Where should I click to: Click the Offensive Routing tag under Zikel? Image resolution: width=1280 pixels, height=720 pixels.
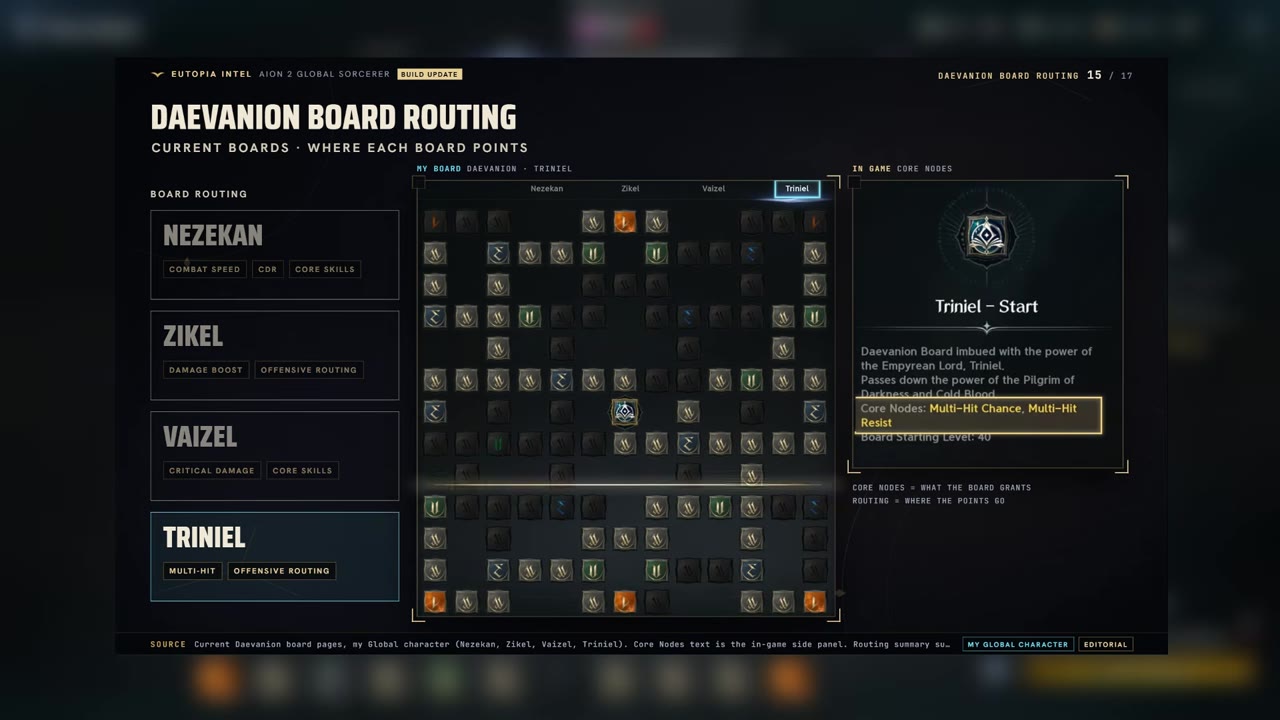tap(309, 370)
